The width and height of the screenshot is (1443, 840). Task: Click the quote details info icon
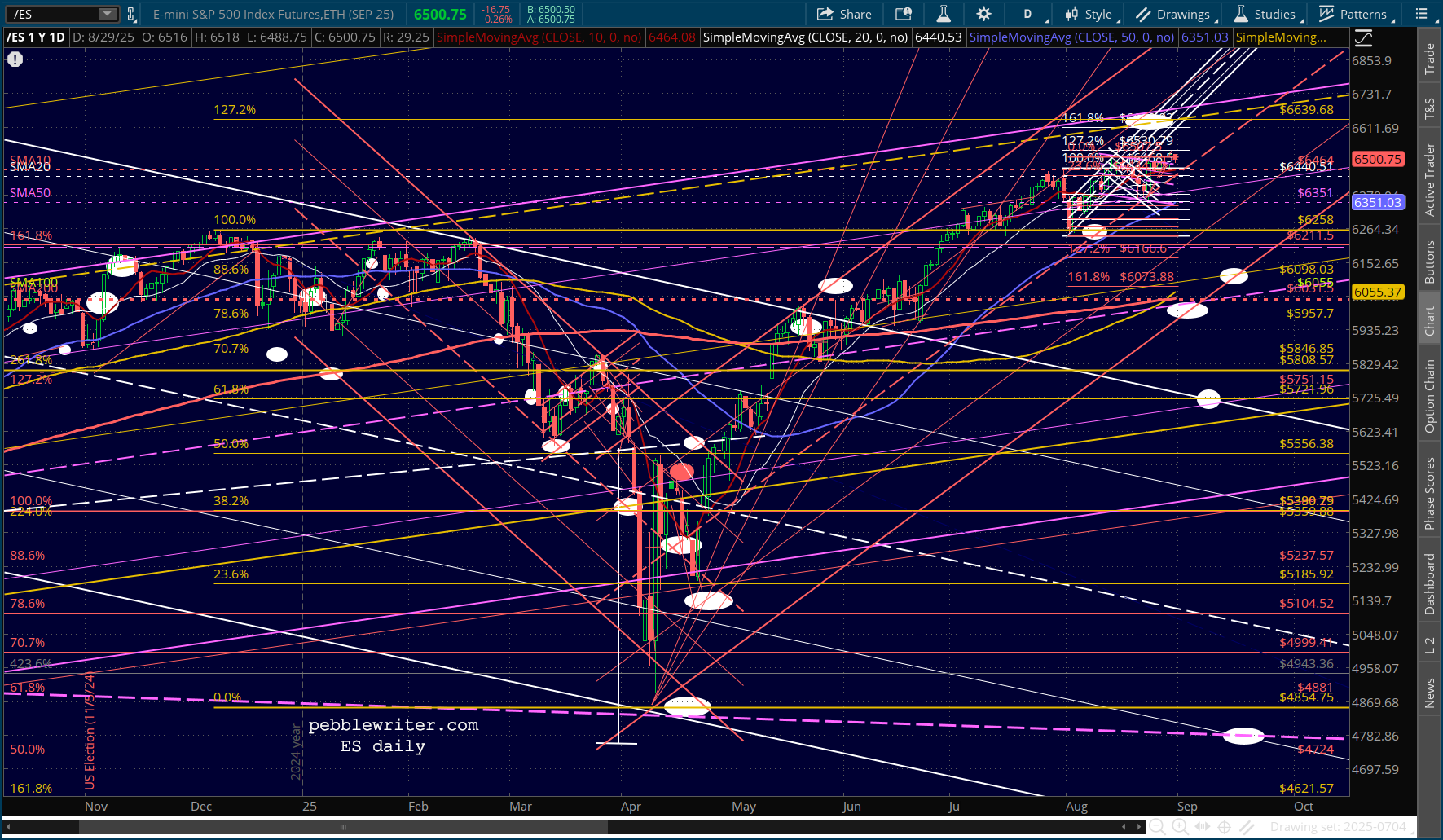coord(903,14)
